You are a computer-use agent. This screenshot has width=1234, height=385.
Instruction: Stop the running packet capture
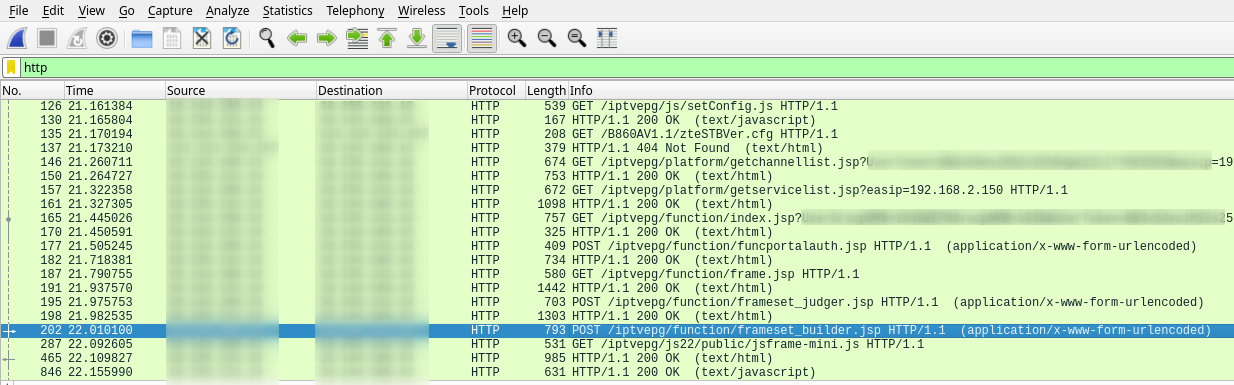point(47,38)
